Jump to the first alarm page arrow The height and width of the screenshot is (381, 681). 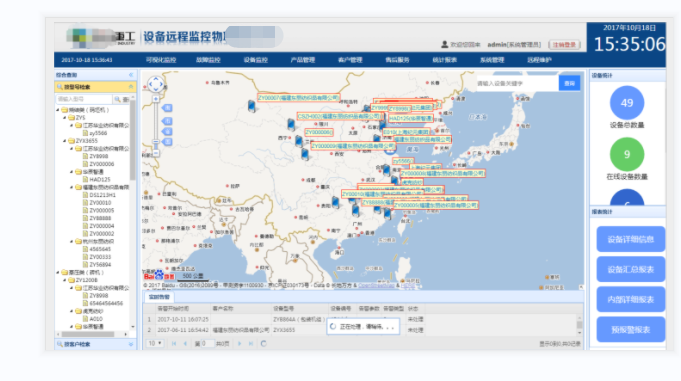[x=174, y=344]
